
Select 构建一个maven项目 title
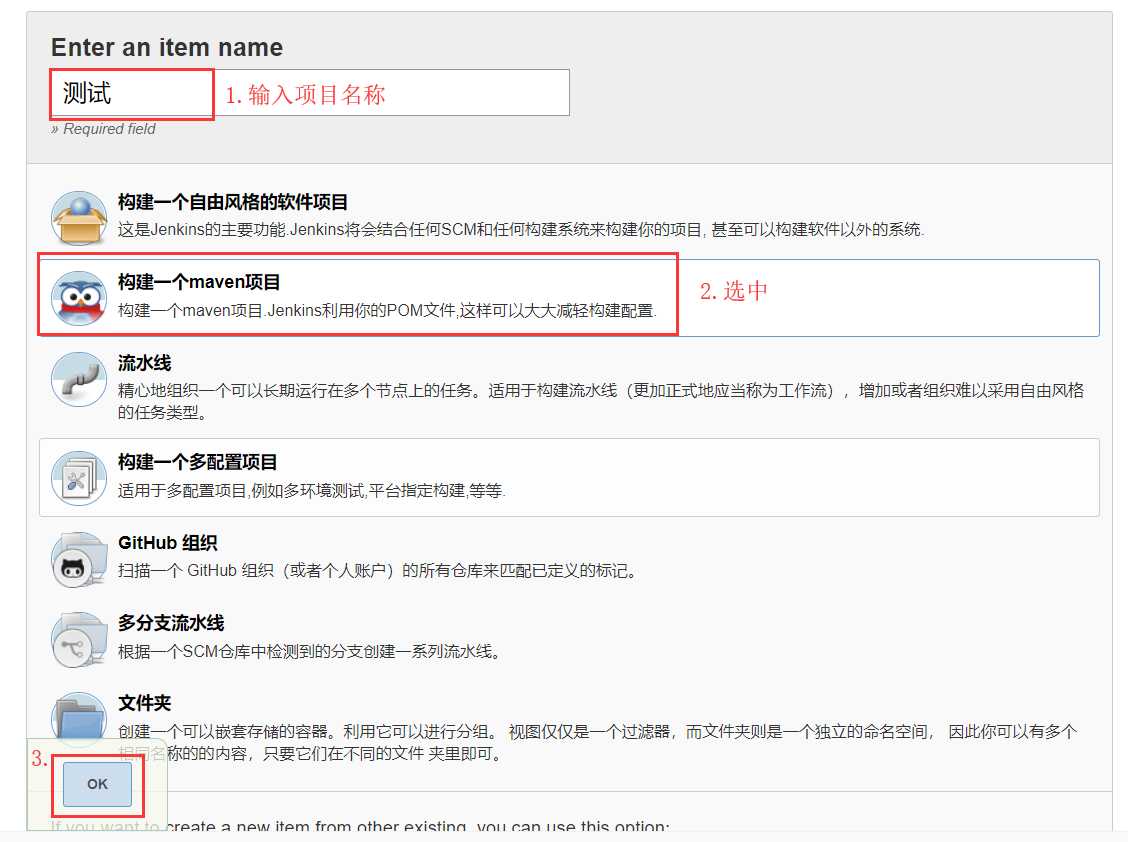point(199,282)
